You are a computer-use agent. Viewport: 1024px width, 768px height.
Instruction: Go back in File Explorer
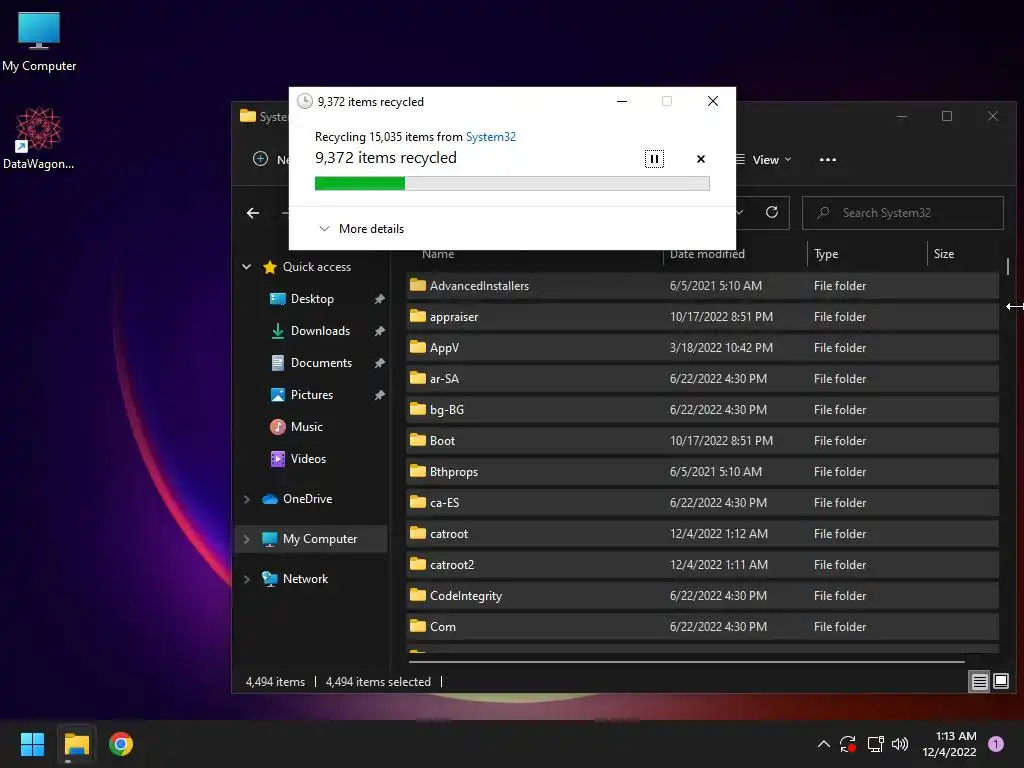253,213
